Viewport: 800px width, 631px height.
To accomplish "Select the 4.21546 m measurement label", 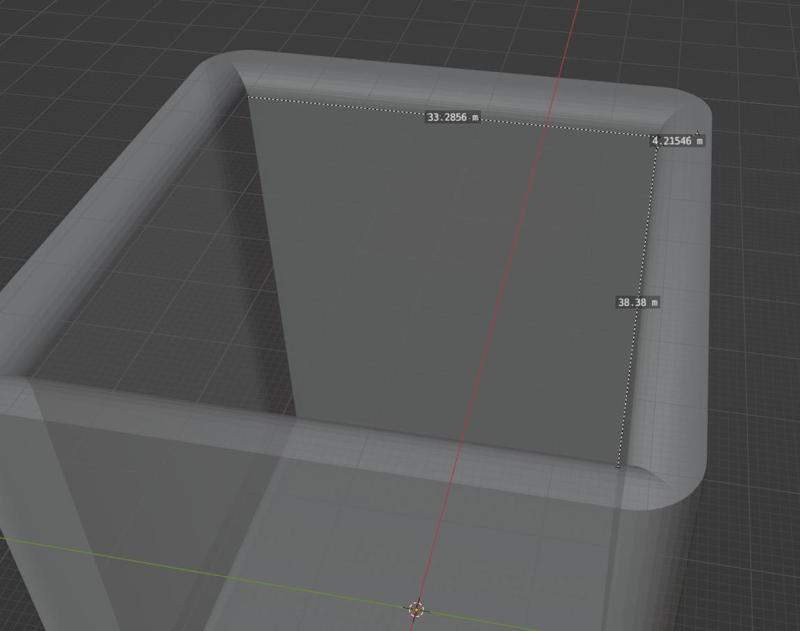I will 680,142.
